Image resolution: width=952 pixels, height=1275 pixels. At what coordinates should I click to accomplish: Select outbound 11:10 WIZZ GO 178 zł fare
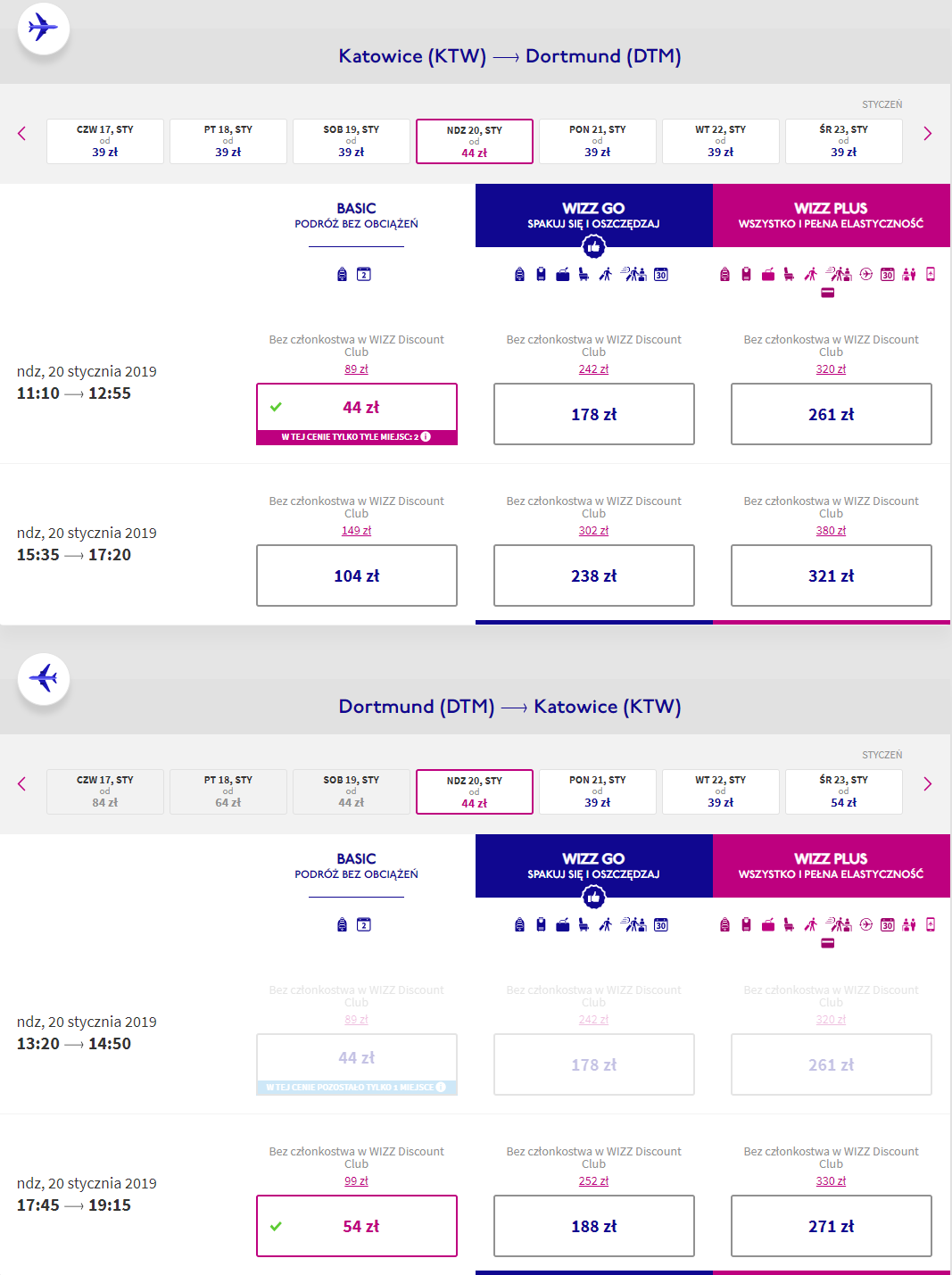click(594, 414)
